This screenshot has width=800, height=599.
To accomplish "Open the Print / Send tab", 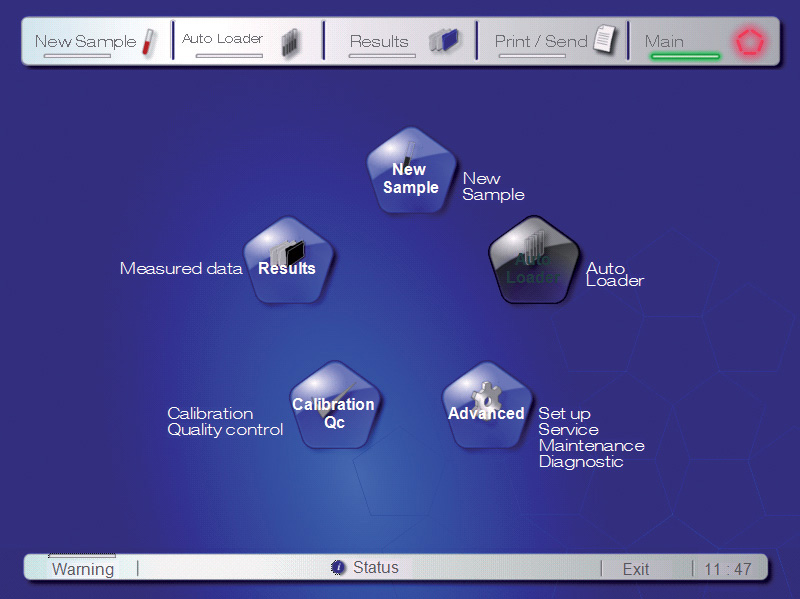I will 541,42.
